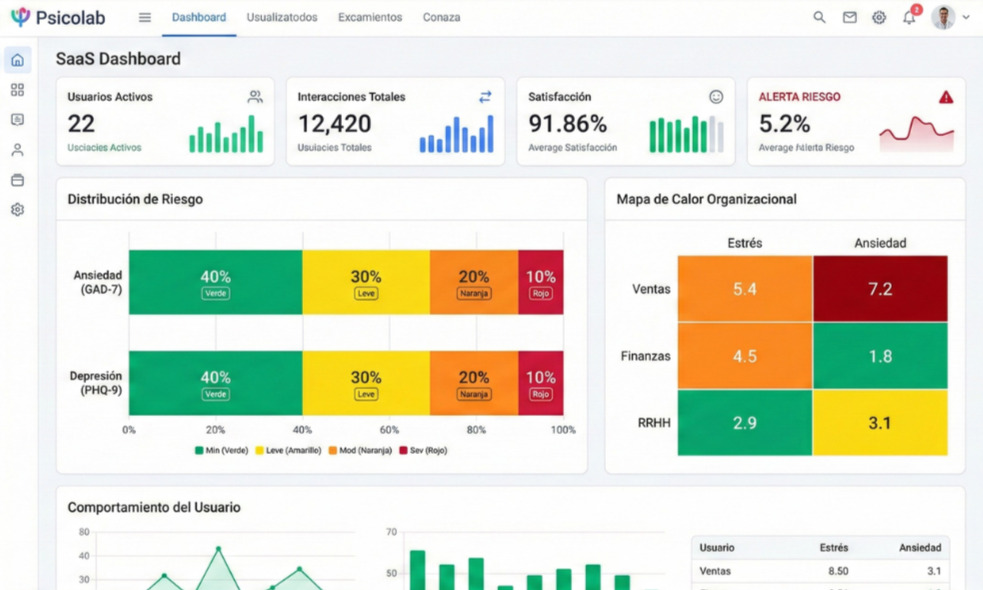Screen dimensions: 983x590
Task: Open the chat messages sidebar icon
Action: click(17, 120)
